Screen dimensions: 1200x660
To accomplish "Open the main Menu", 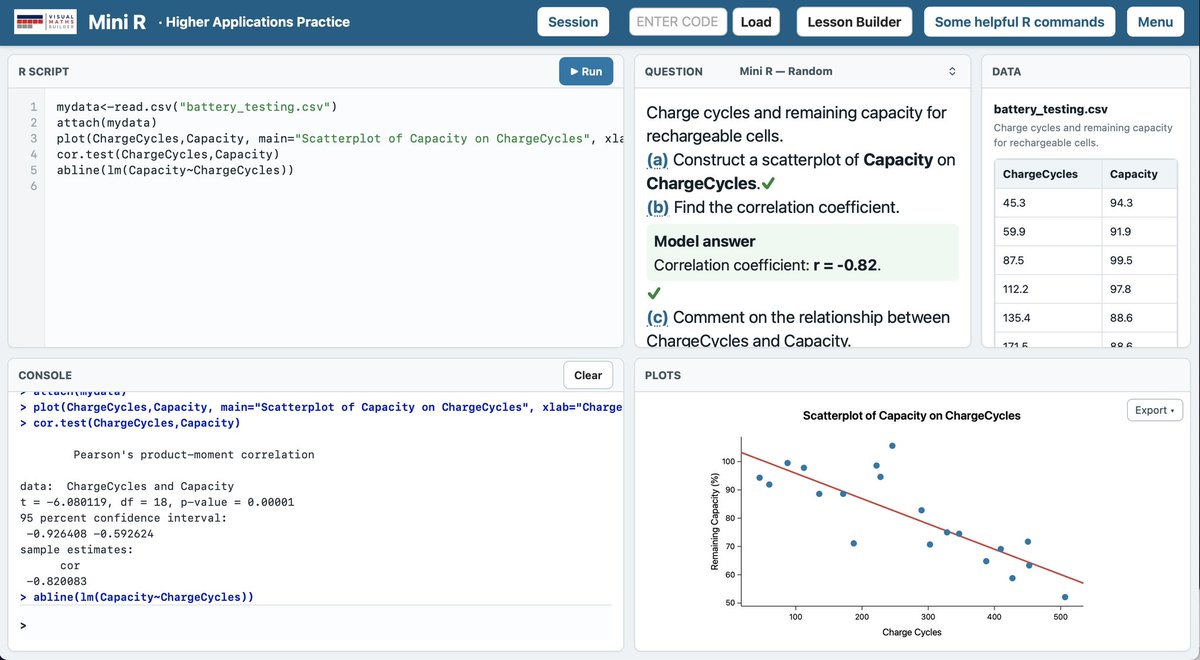I will coord(1155,22).
